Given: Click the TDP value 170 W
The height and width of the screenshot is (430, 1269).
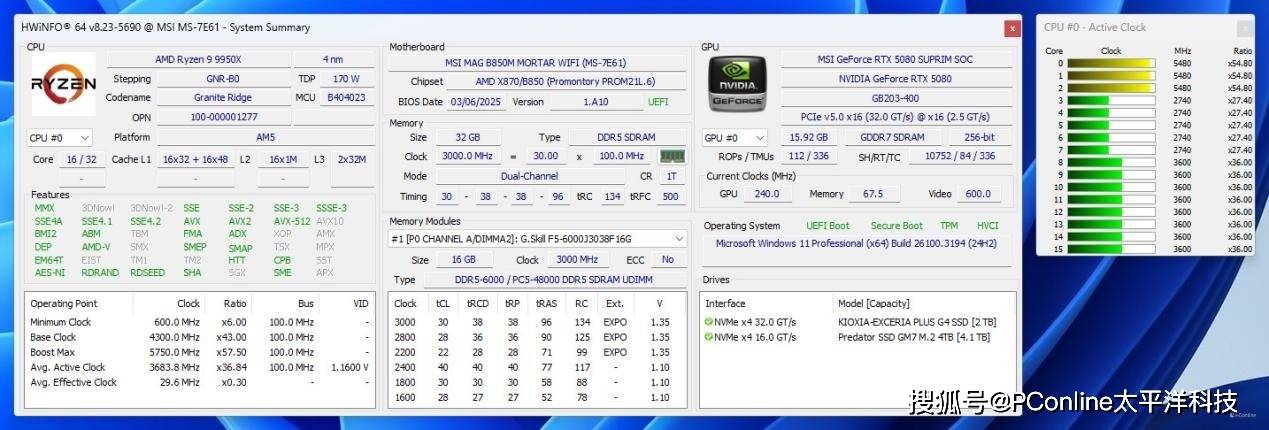Looking at the screenshot, I should point(346,78).
